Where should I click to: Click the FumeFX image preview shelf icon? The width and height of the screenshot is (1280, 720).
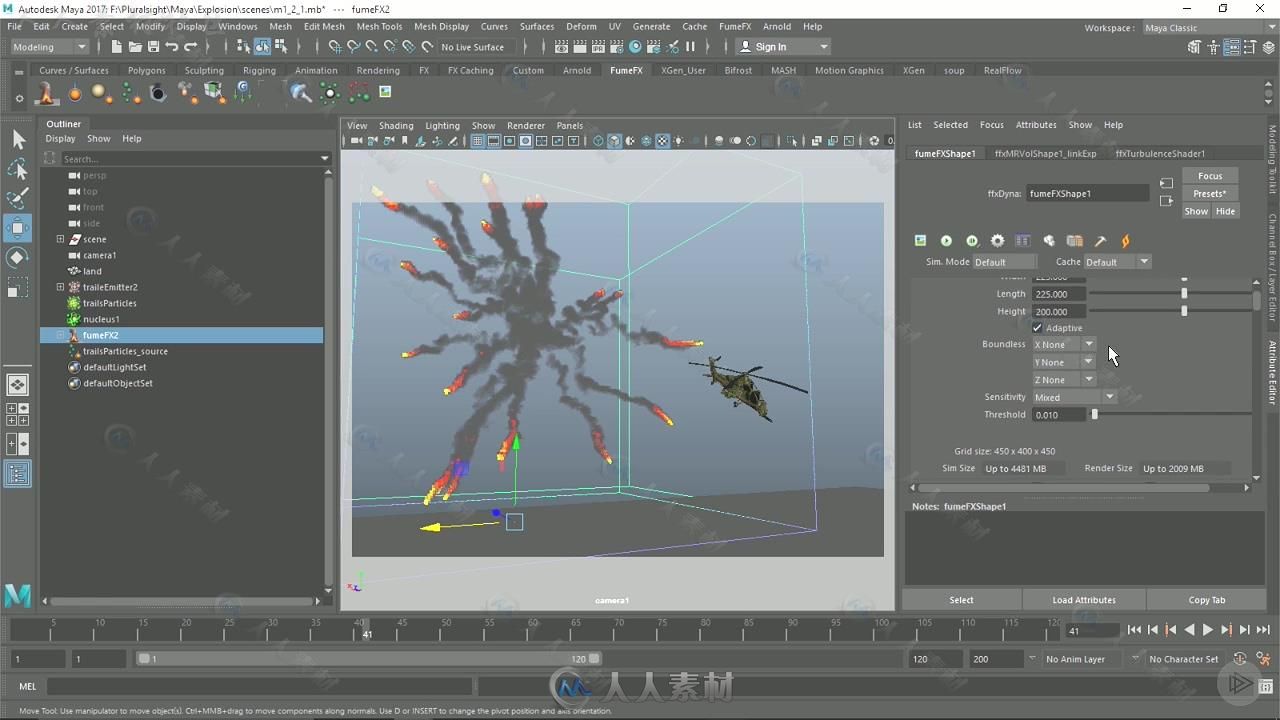point(385,92)
